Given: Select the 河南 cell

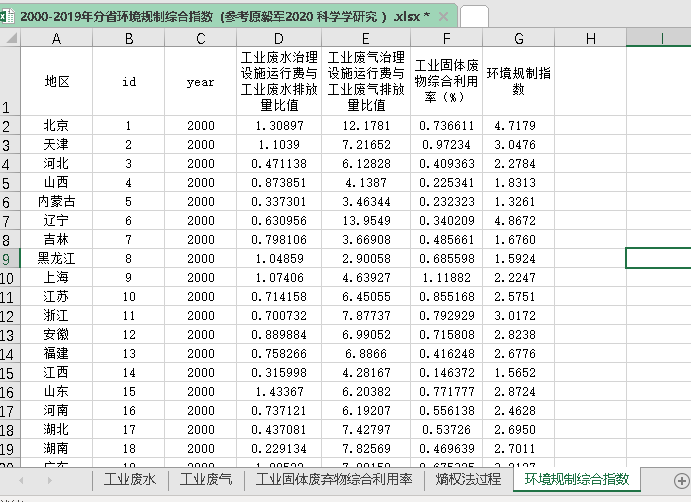Looking at the screenshot, I should (56, 410).
